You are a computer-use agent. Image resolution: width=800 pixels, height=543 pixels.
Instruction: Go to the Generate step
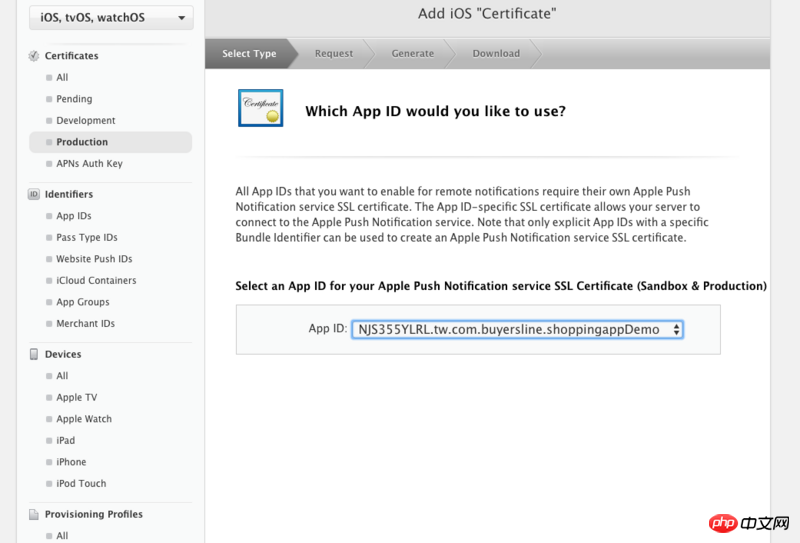pyautogui.click(x=413, y=54)
